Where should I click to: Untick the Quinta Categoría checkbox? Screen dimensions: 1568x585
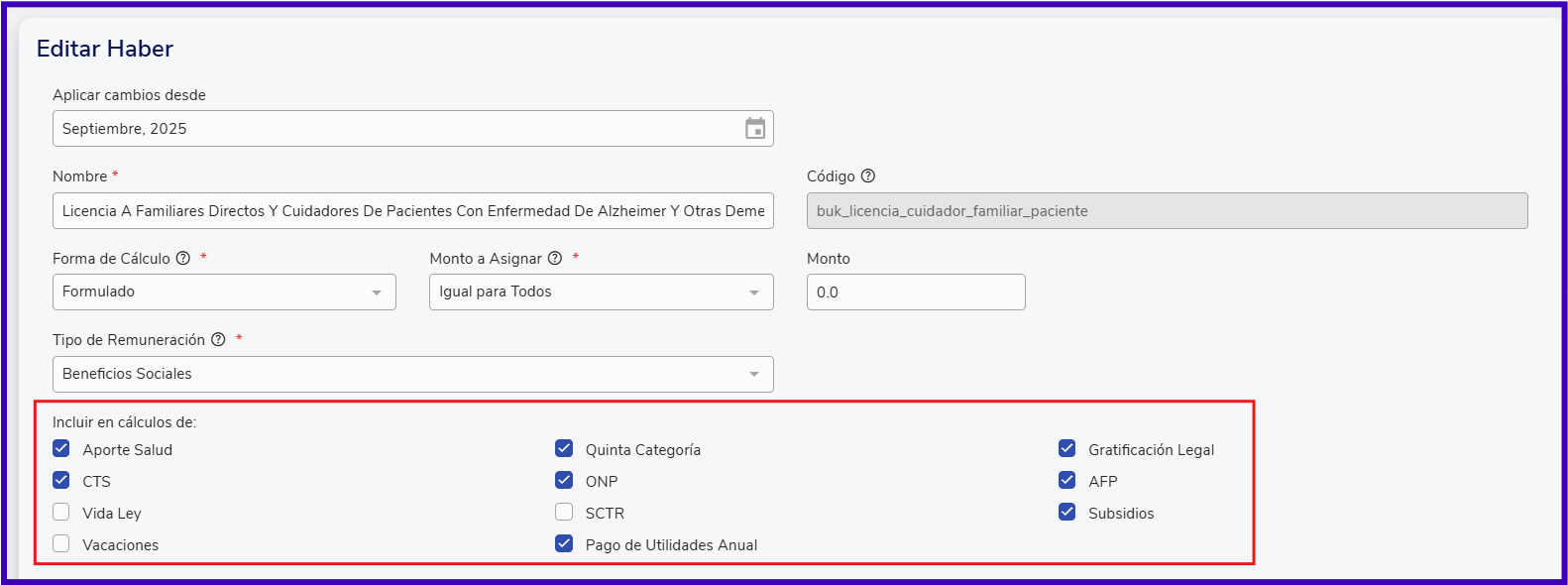pos(564,448)
